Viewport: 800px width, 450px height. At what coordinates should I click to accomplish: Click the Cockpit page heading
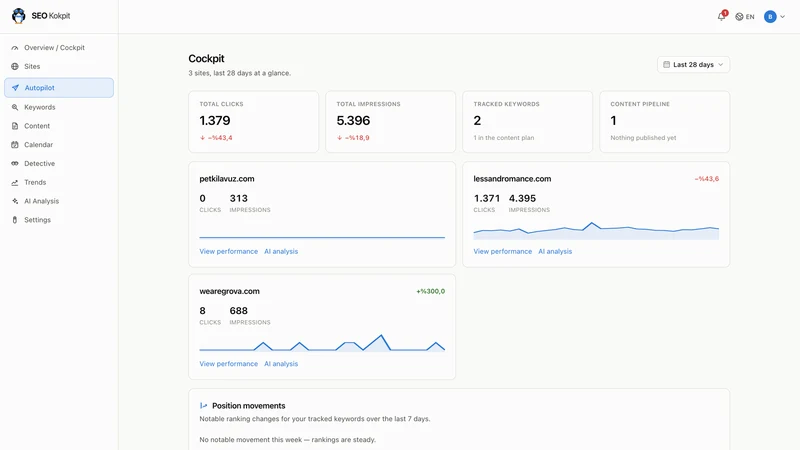(x=206, y=59)
